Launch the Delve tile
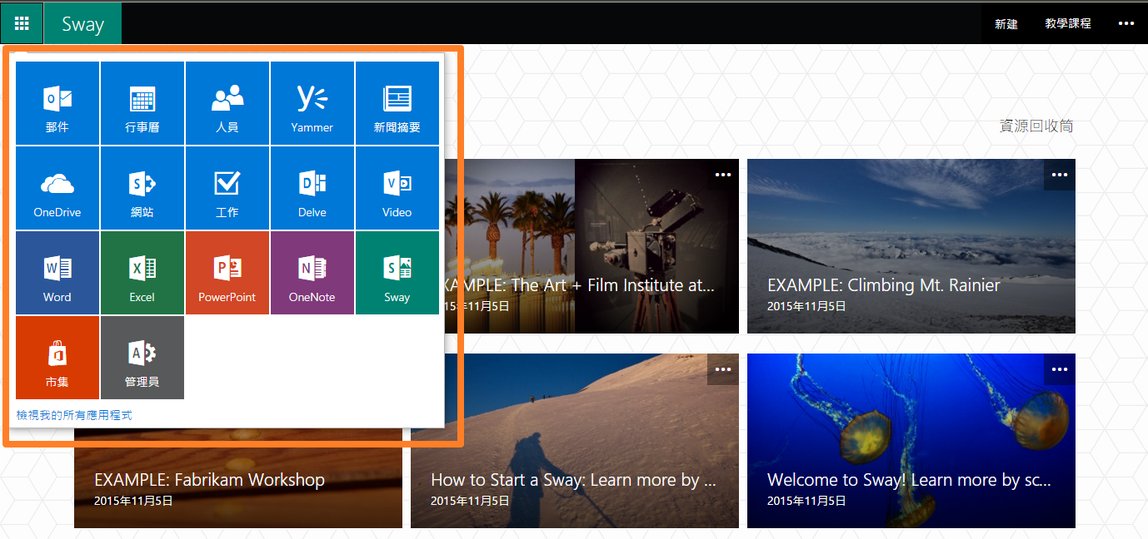This screenshot has height=539, width=1148. [x=312, y=187]
